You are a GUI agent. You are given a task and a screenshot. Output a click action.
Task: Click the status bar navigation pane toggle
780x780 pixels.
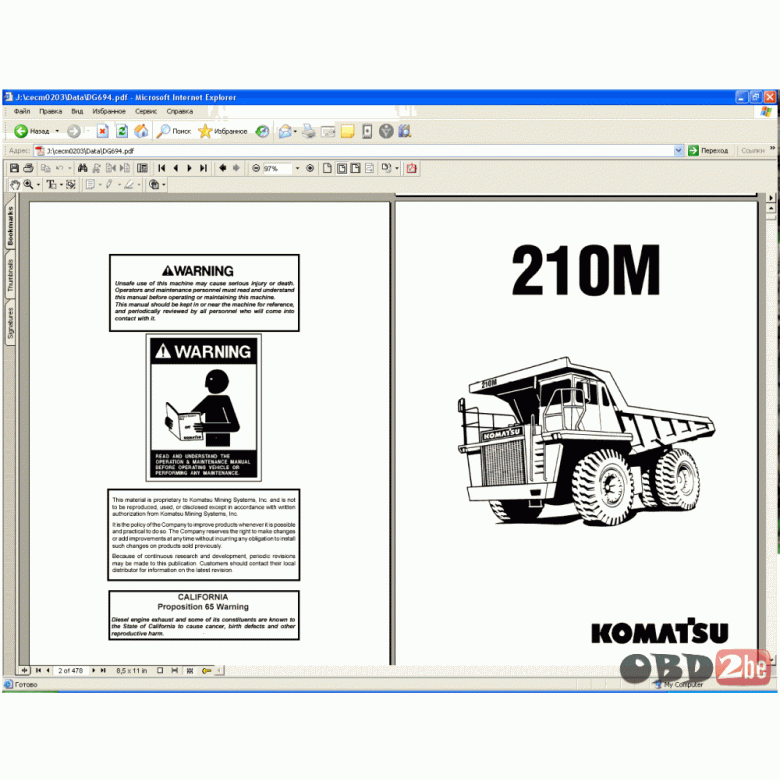pyautogui.click(x=24, y=671)
